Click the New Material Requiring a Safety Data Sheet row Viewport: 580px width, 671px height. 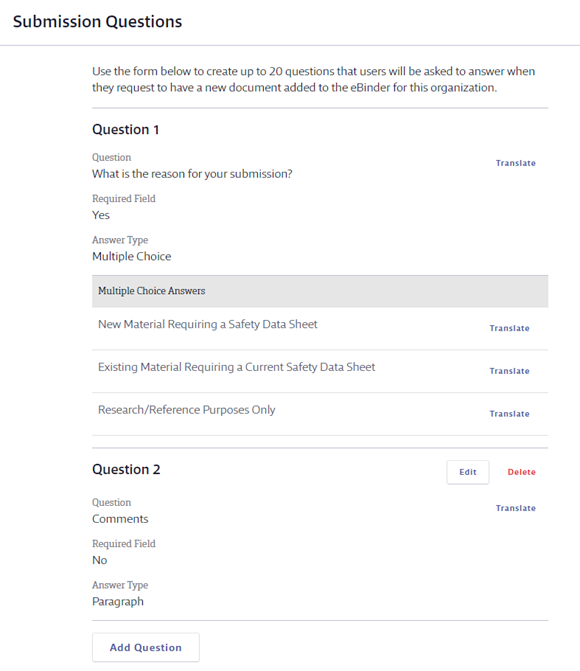point(320,328)
